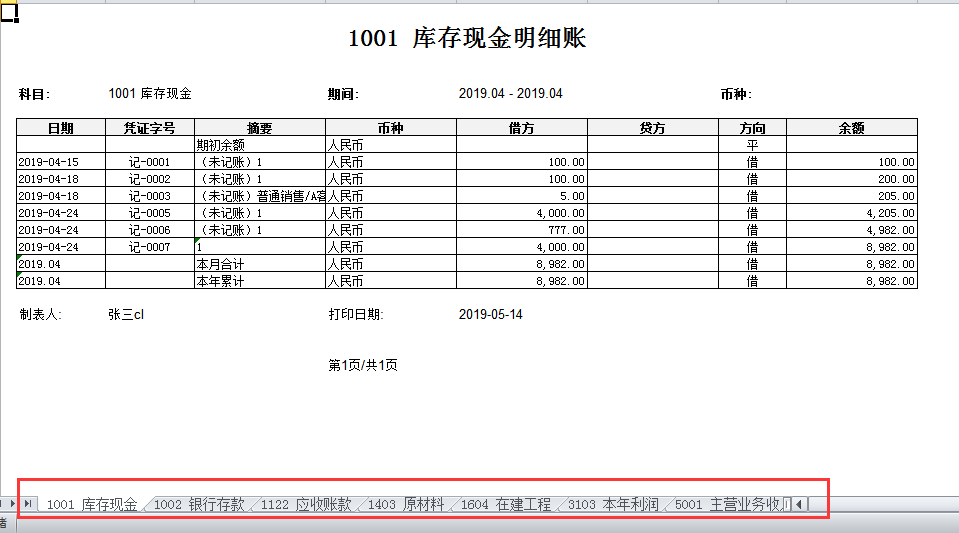
Task: Select the balance cell 200.00
Action: tap(852, 179)
